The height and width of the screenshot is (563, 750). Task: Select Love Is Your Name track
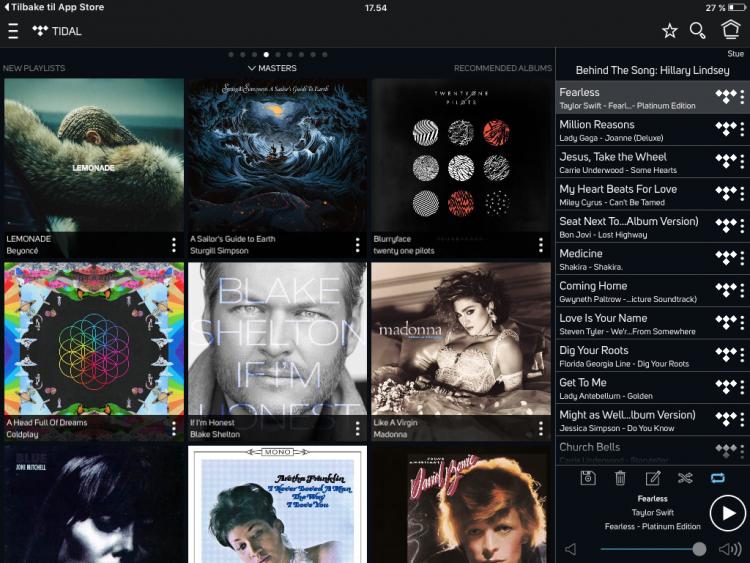click(652, 324)
